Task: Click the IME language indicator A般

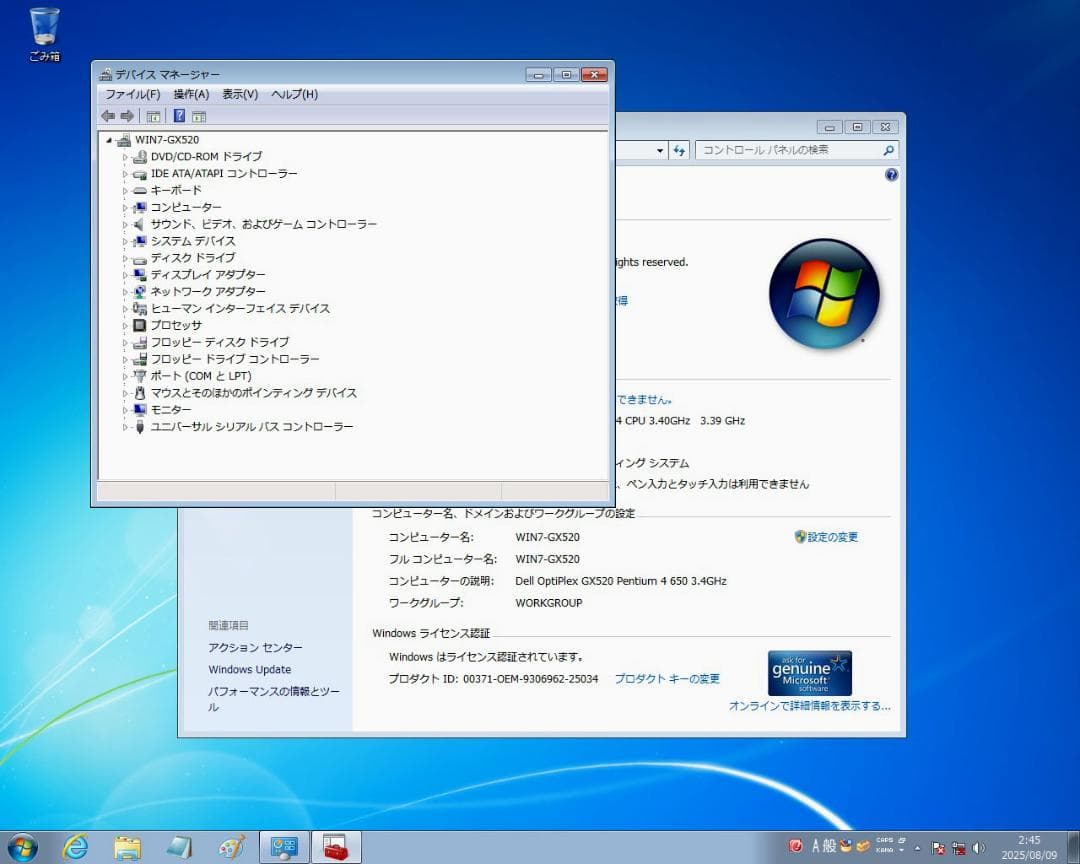Action: pos(822,847)
